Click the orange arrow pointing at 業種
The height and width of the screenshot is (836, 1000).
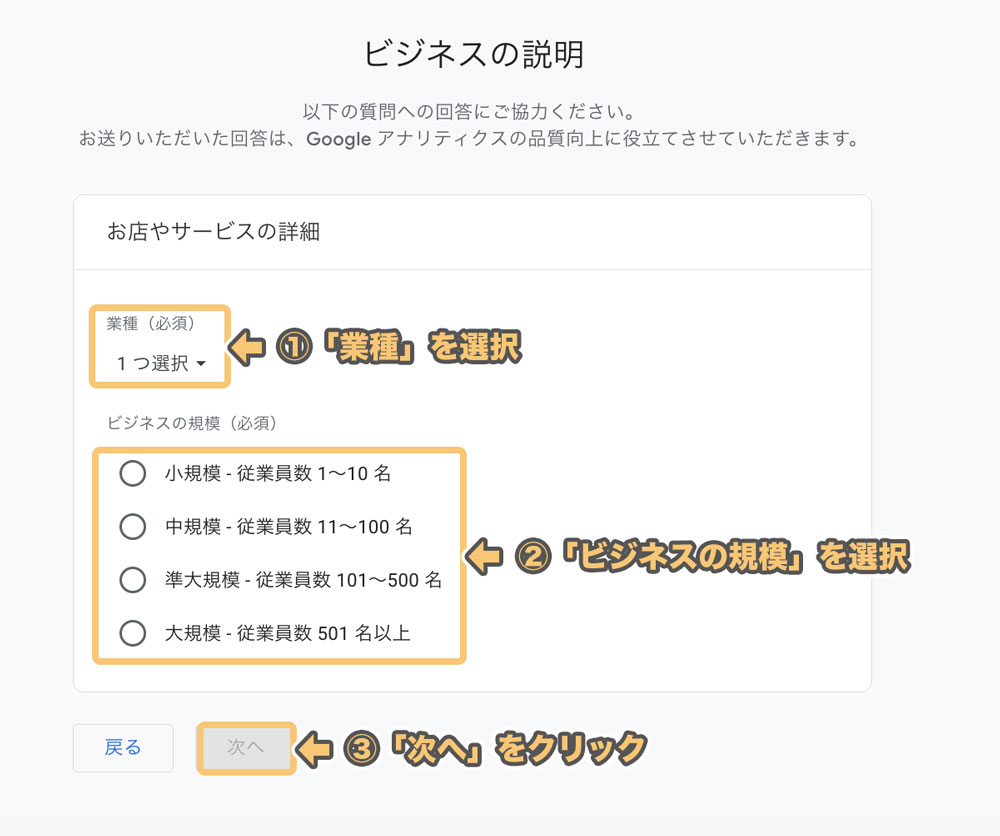click(x=248, y=347)
